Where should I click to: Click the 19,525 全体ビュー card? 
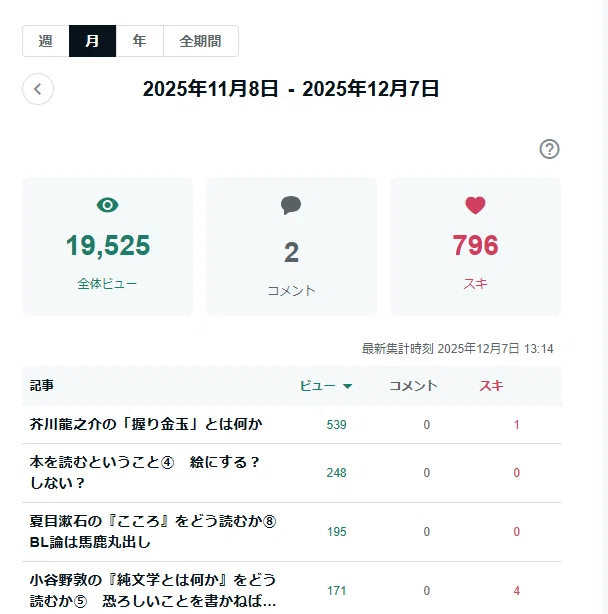[108, 246]
